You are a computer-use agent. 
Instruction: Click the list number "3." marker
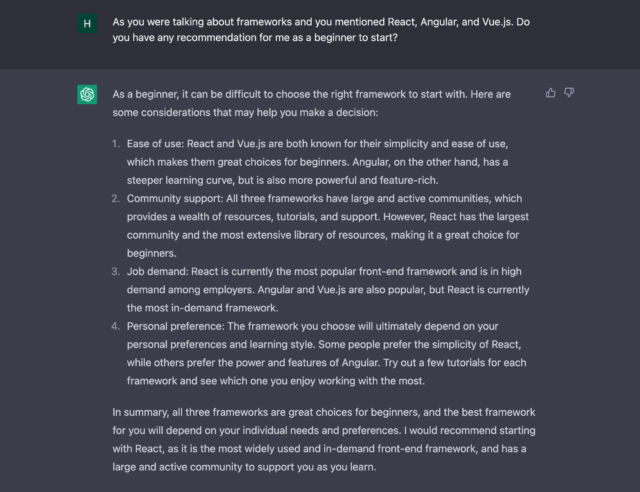(x=116, y=272)
